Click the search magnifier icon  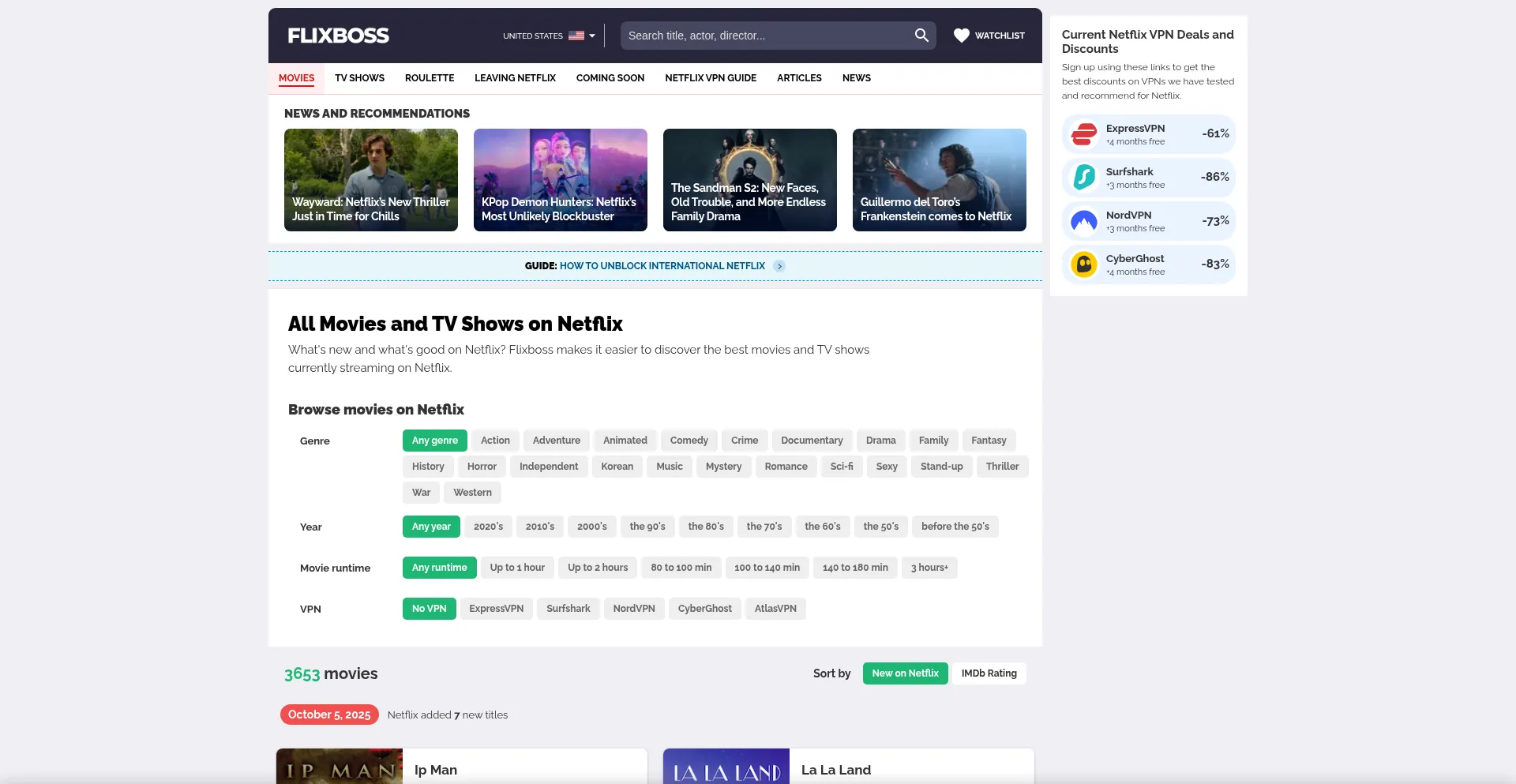(921, 36)
